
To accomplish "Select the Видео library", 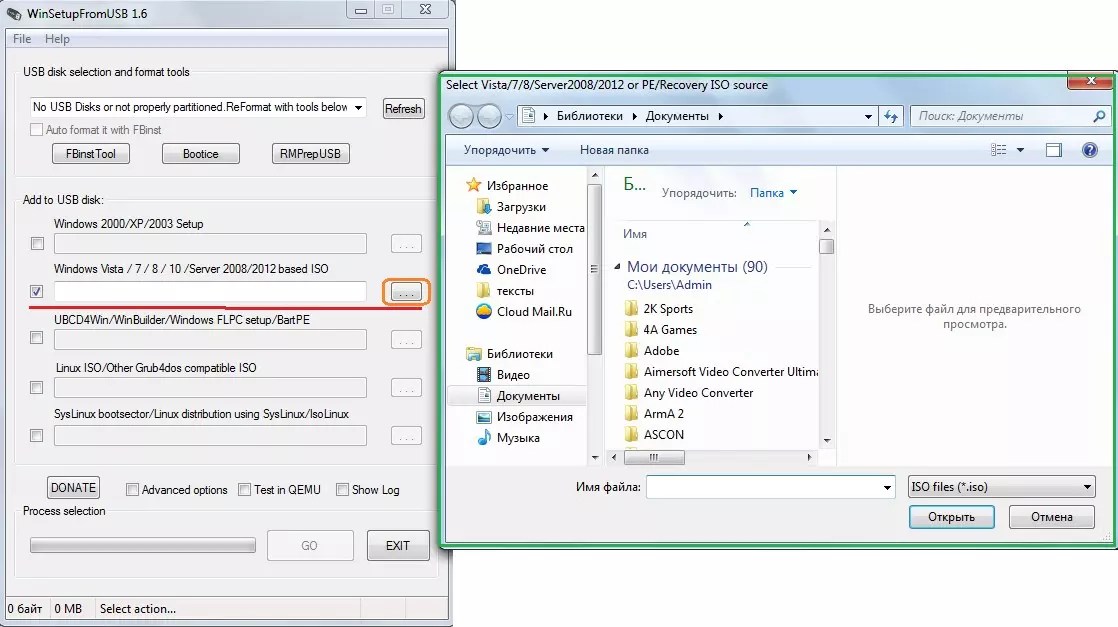I will pyautogui.click(x=513, y=375).
